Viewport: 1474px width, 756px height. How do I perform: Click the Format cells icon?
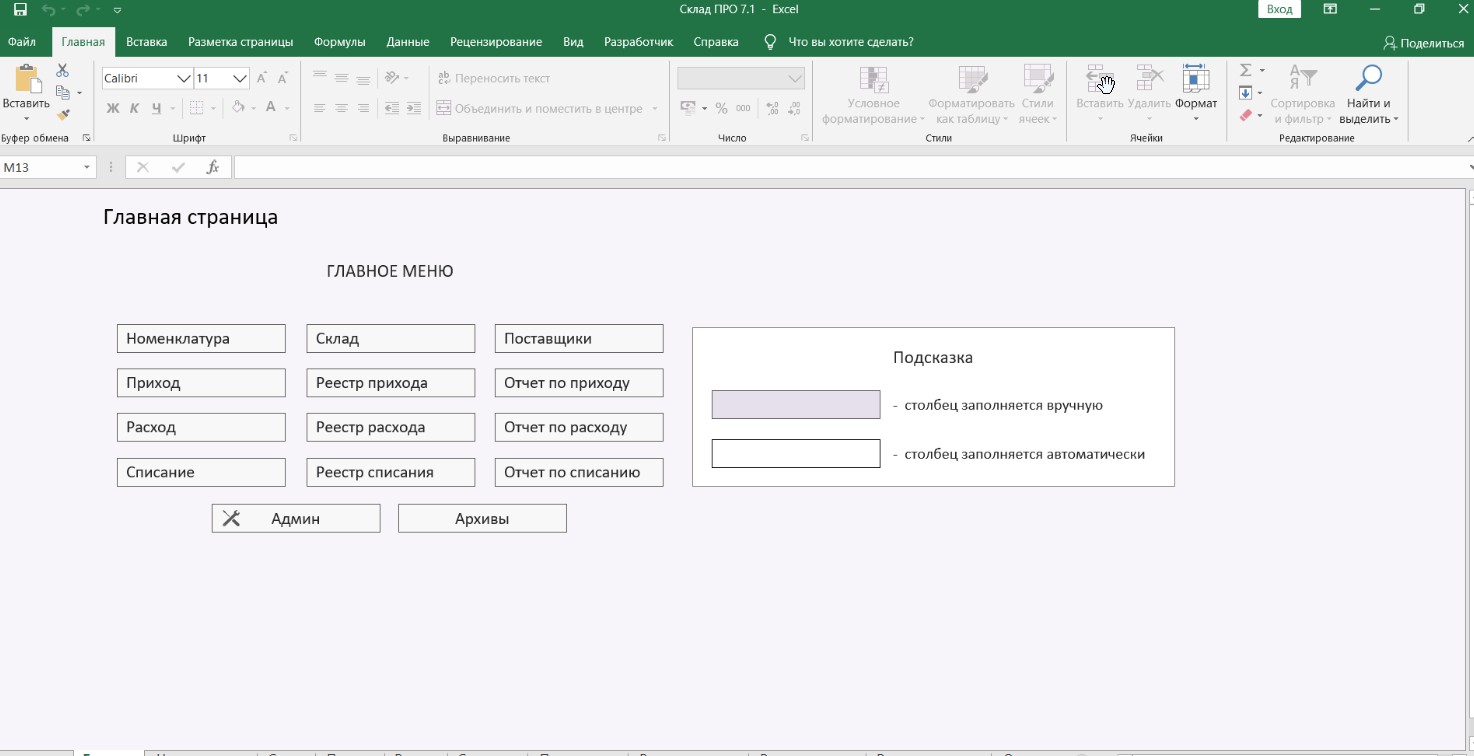1195,80
